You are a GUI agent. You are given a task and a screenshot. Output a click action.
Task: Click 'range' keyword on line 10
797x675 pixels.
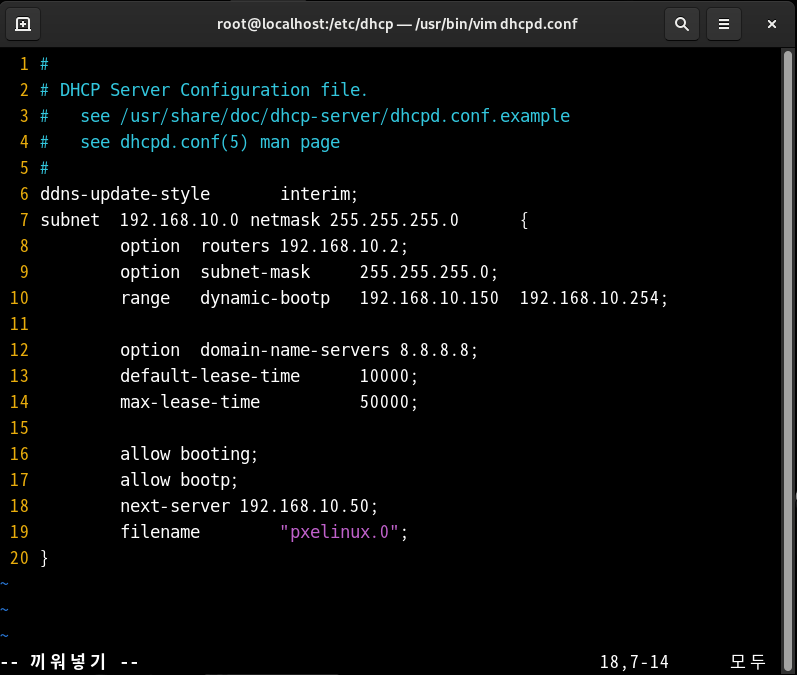pos(145,299)
